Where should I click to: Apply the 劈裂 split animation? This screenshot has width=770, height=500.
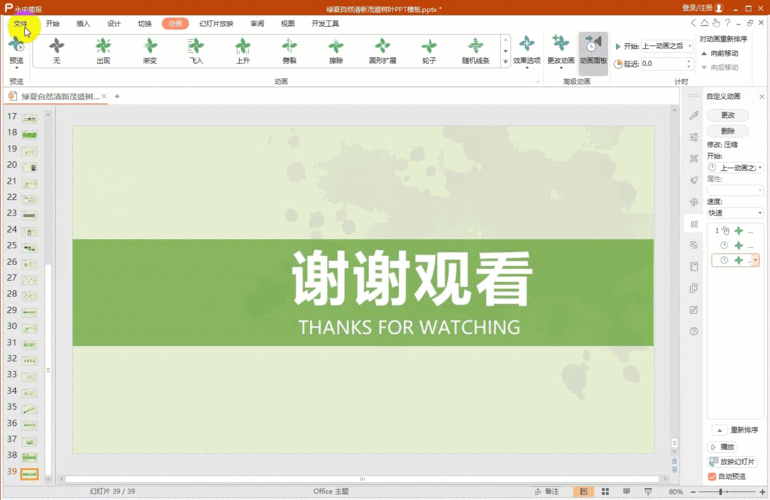pos(289,51)
